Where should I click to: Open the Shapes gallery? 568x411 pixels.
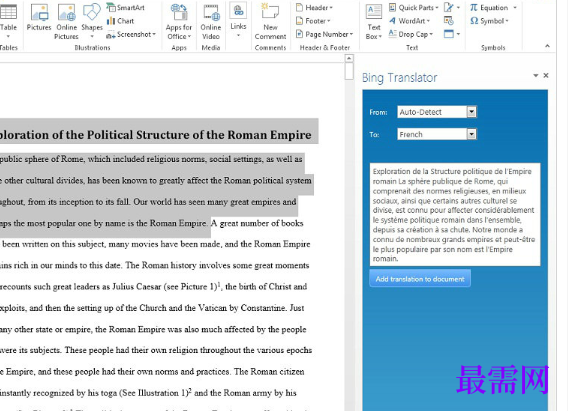pyautogui.click(x=92, y=21)
